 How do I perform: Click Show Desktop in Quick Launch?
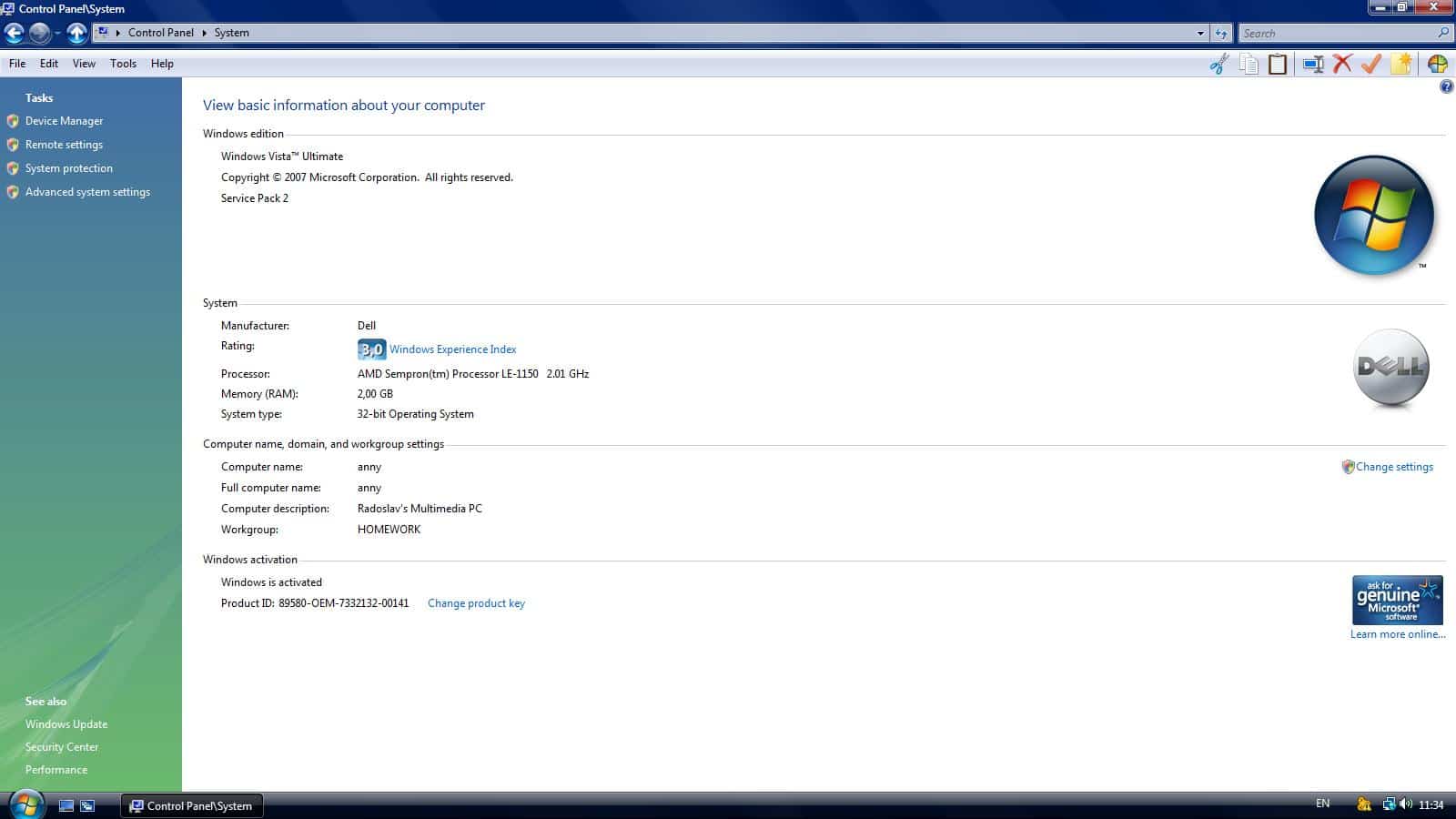coord(66,805)
